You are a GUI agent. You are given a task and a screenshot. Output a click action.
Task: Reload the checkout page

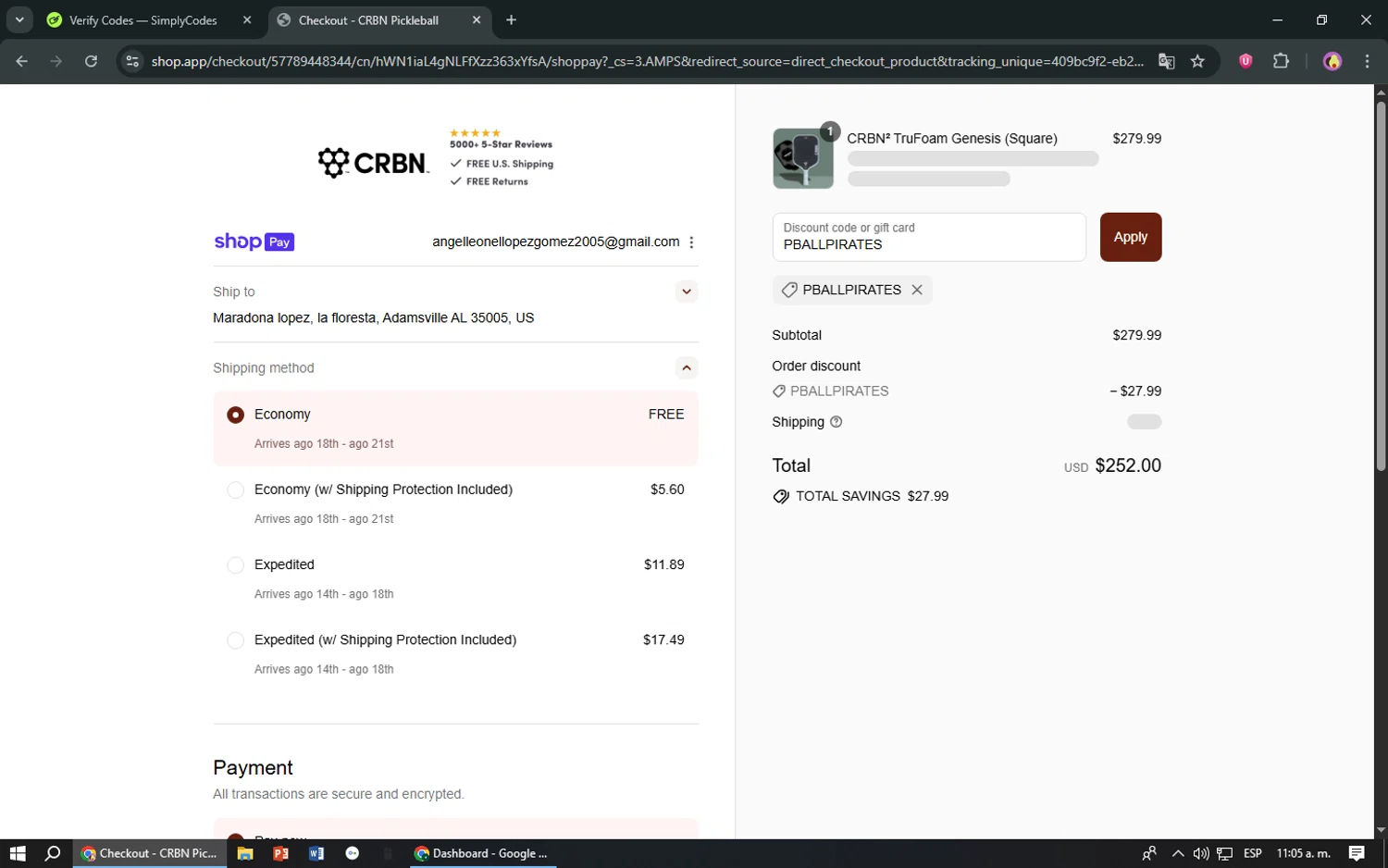click(x=91, y=61)
